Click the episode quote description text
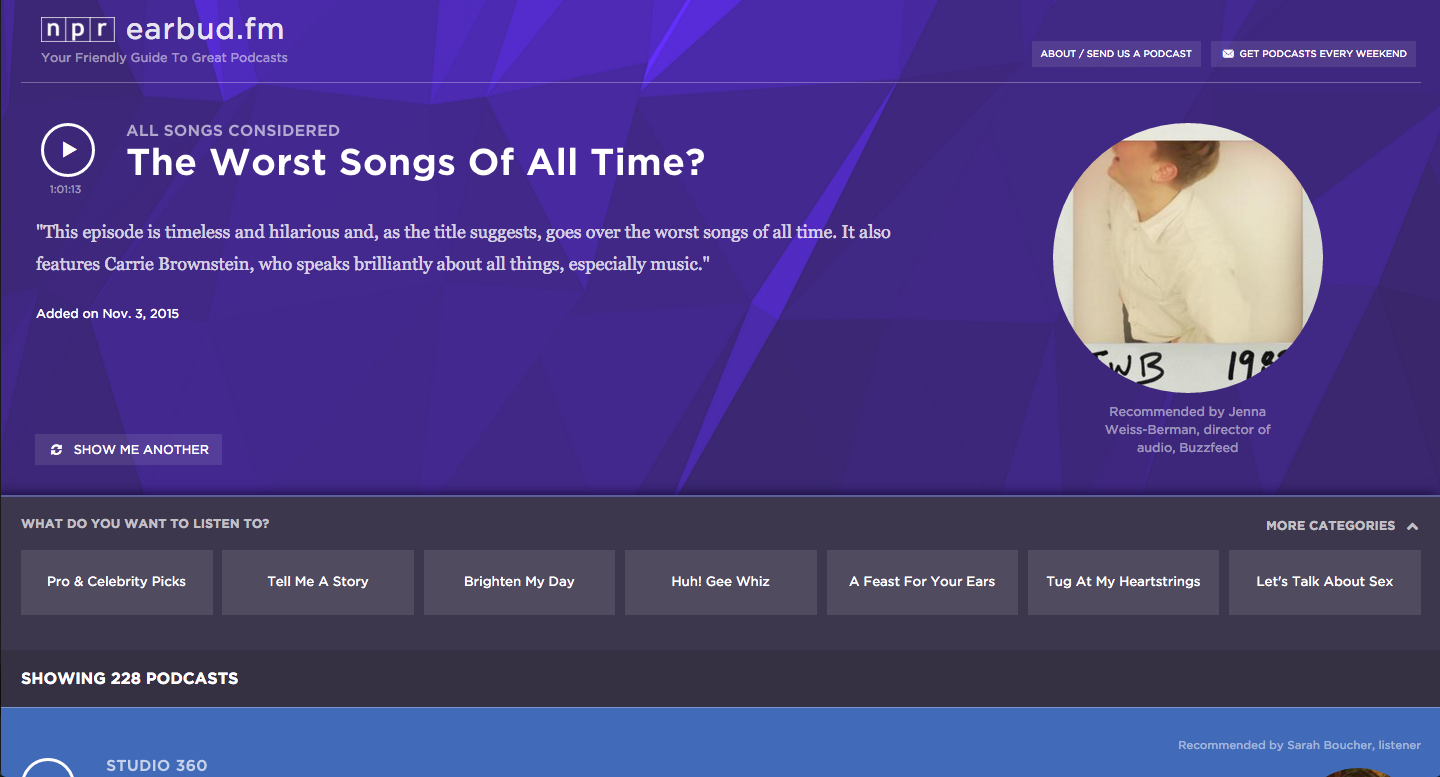The height and width of the screenshot is (777, 1440). [463, 248]
